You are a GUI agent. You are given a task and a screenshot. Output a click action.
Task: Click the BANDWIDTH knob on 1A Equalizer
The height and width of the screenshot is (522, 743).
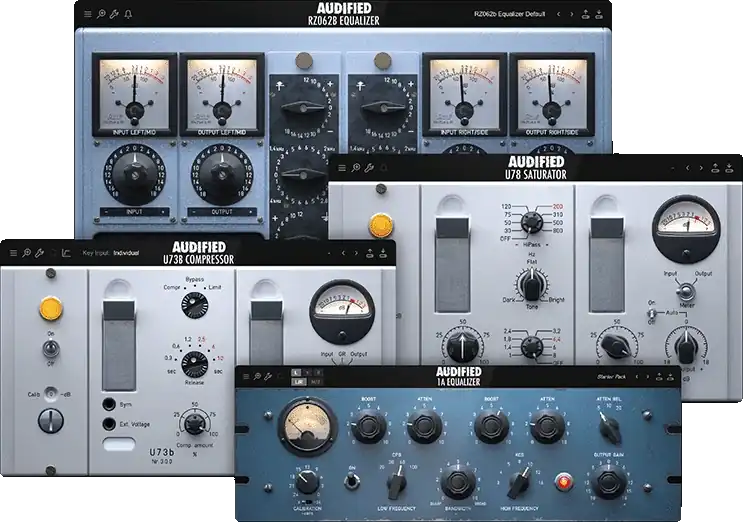458,481
